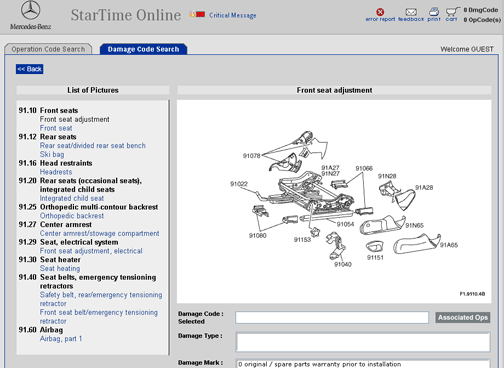Open Rear seat/divided rear seat bench link
Screen dimensions: 504x368
93,146
